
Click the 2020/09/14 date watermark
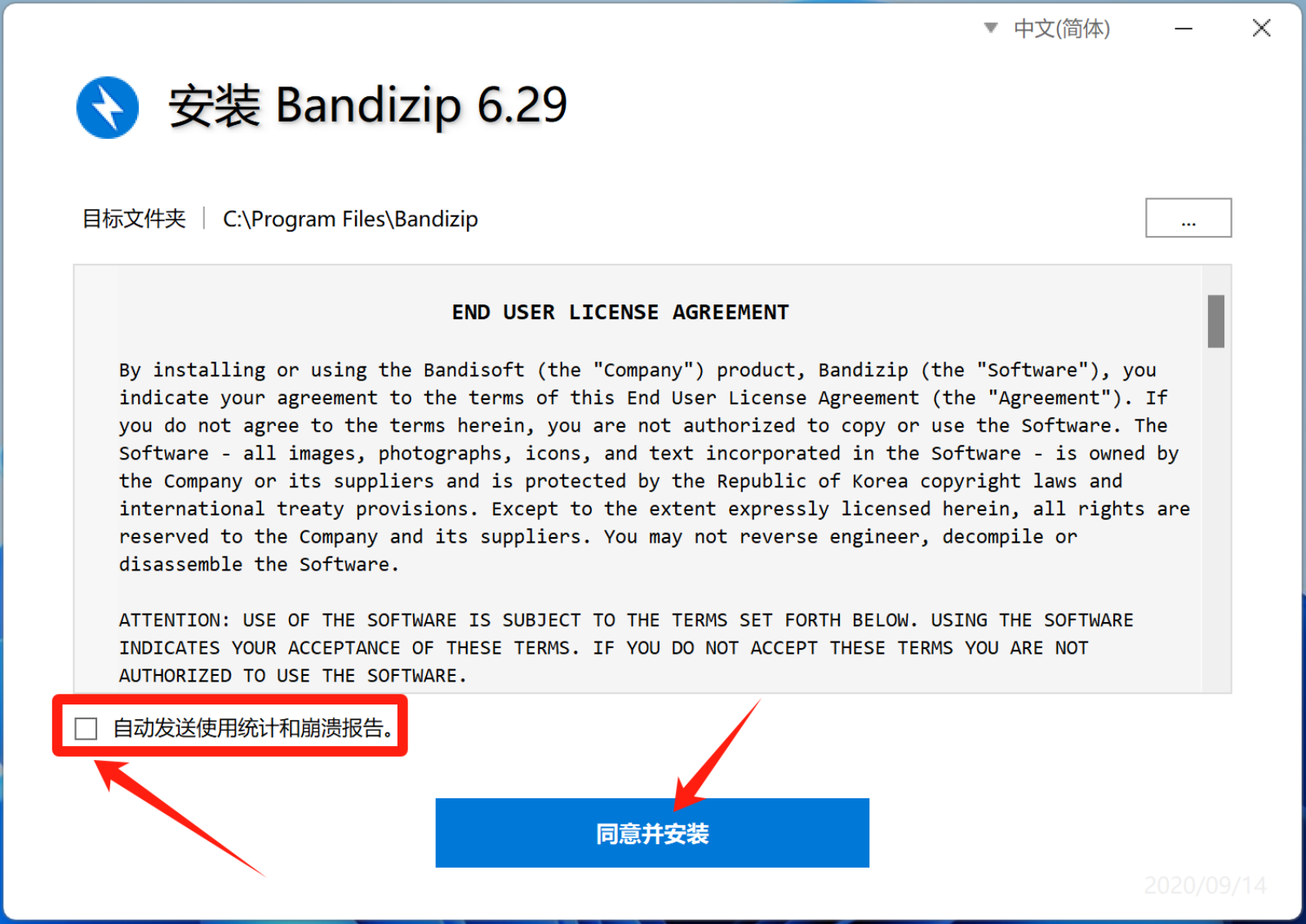coord(1205,886)
